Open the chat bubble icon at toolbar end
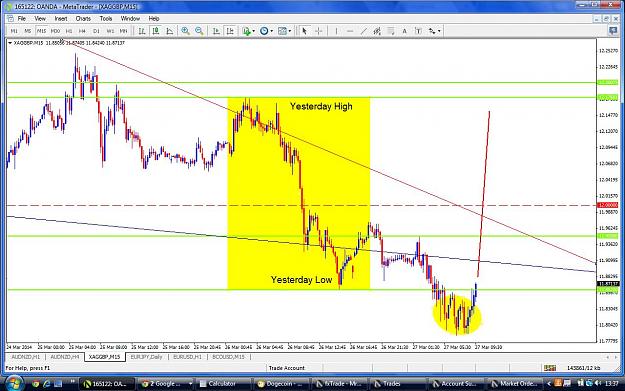 (613, 31)
